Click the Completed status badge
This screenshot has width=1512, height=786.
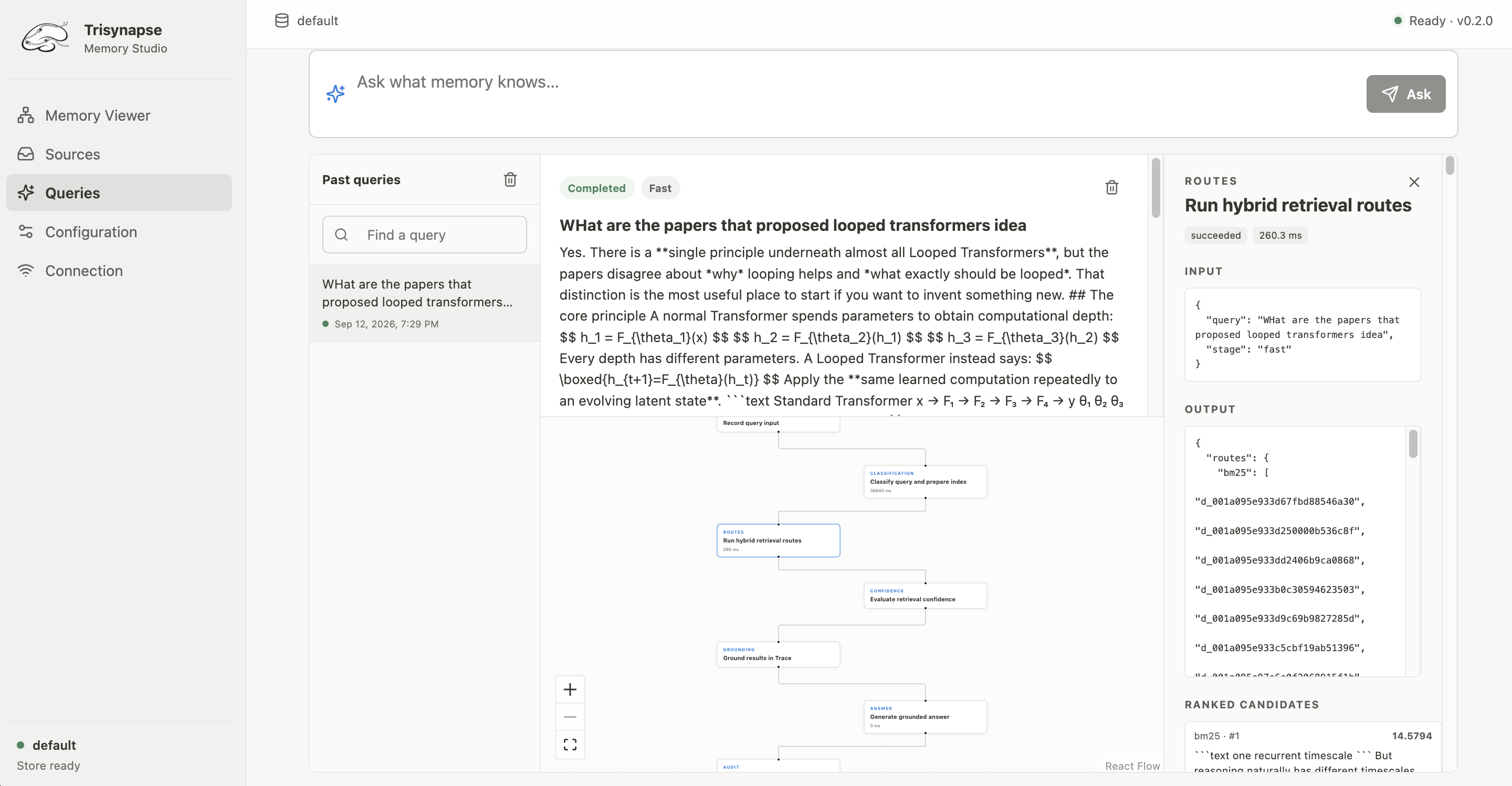[x=596, y=188]
